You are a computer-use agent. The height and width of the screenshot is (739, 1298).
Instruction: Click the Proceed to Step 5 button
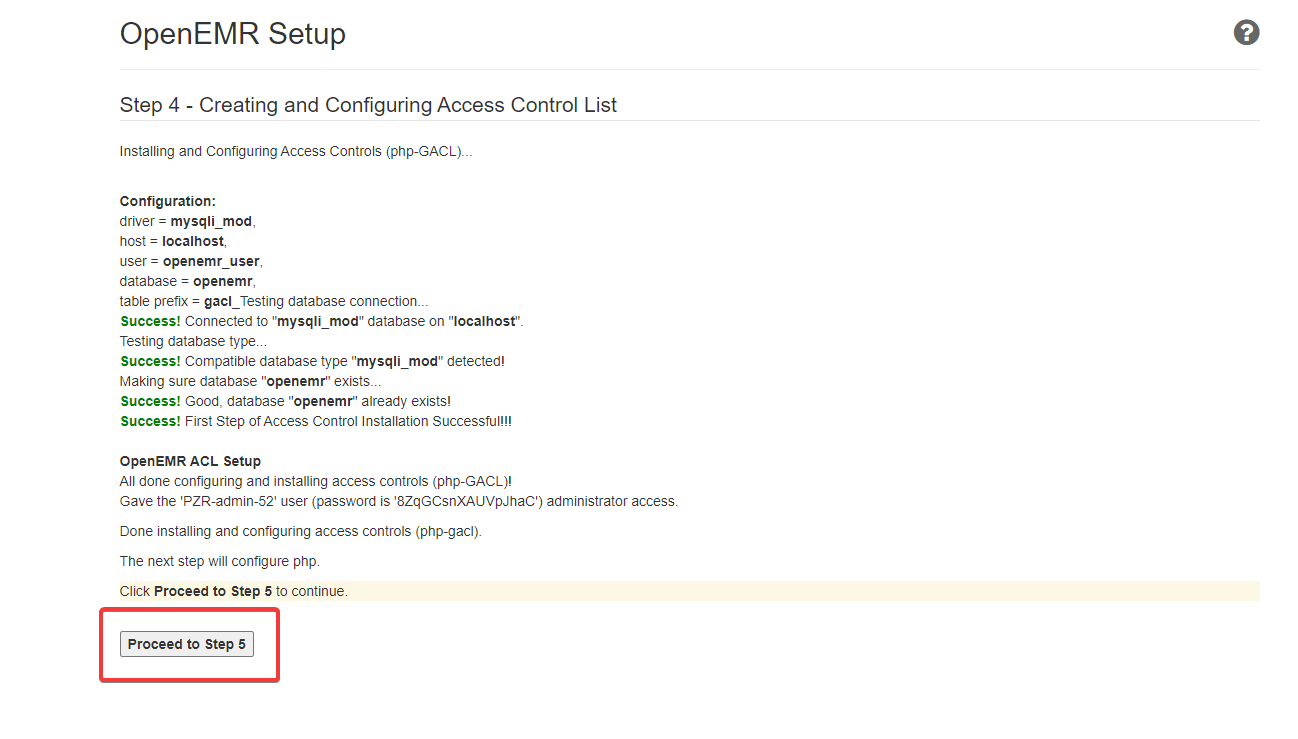(187, 644)
